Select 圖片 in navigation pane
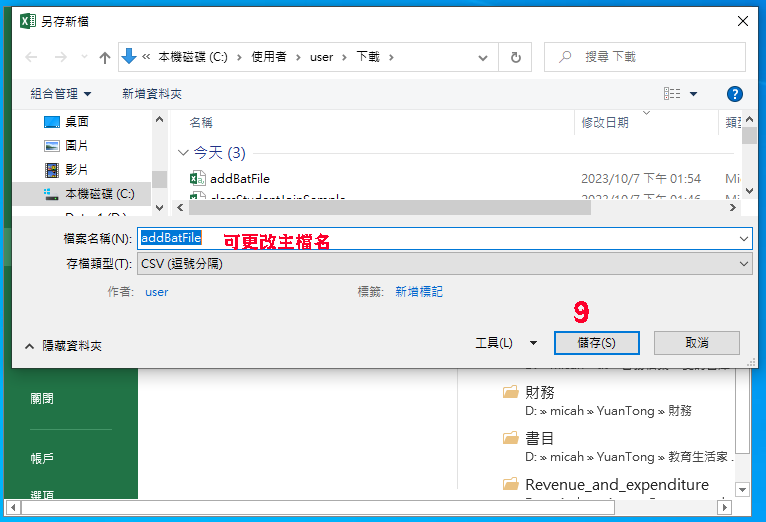Image resolution: width=766 pixels, height=522 pixels. [77, 146]
